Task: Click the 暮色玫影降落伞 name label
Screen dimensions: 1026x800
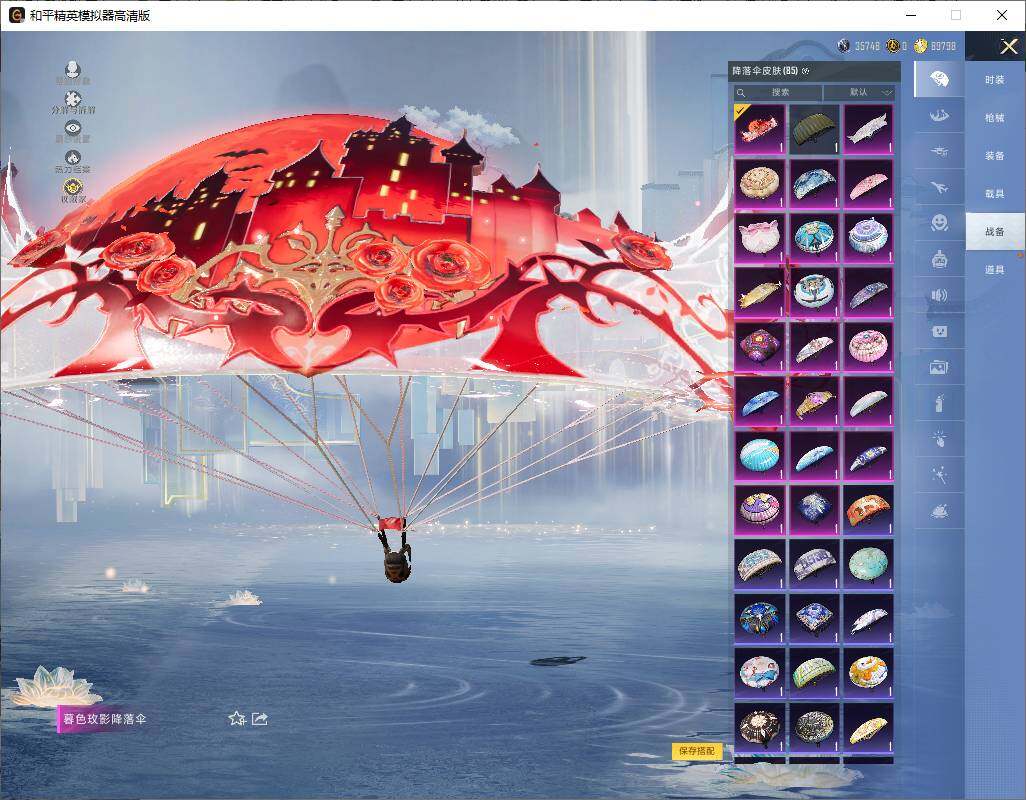Action: pos(103,719)
